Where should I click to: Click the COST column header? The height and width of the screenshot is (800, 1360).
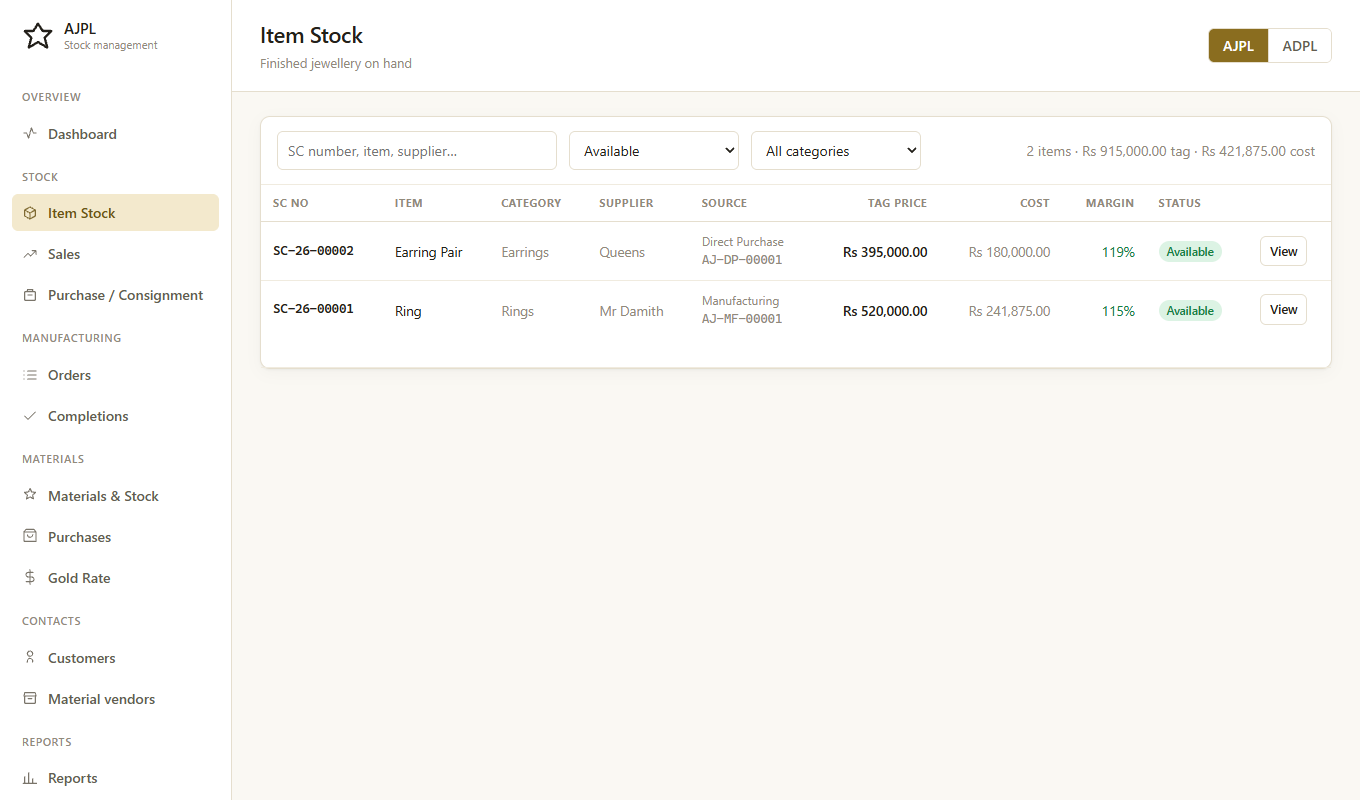(1035, 203)
